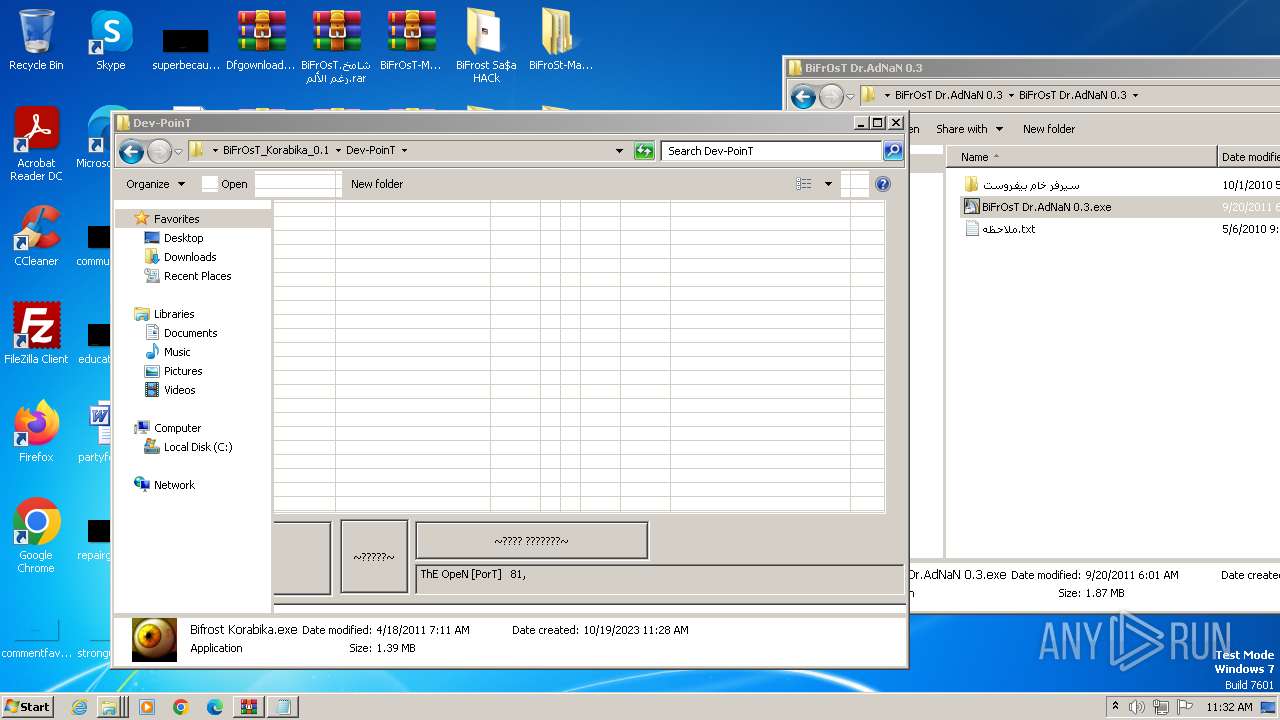Open the view options dropdown arrow

[x=828, y=184]
